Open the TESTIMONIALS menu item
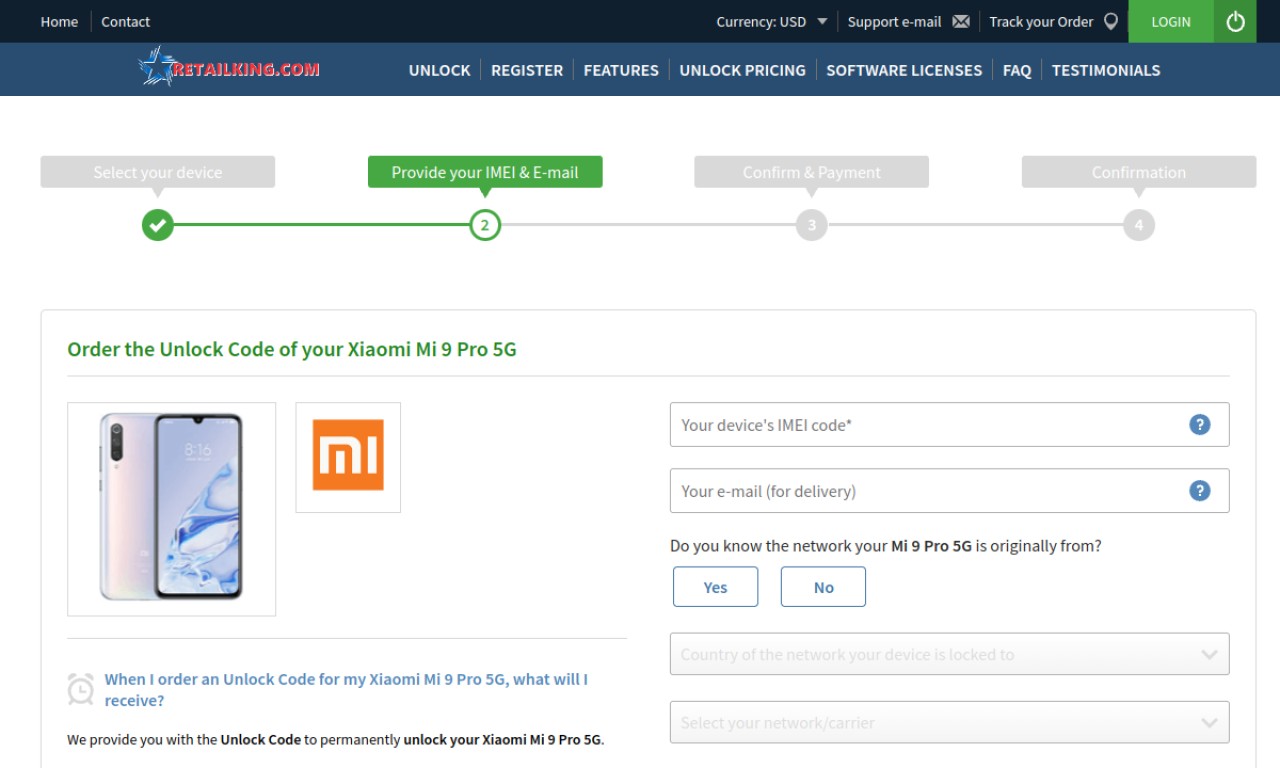The height and width of the screenshot is (768, 1280). click(x=1106, y=70)
